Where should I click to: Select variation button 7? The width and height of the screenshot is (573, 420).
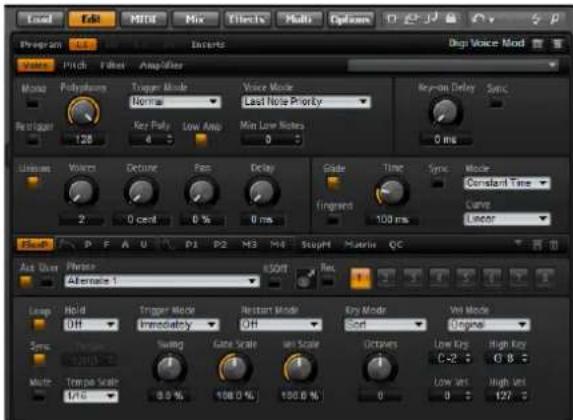(x=519, y=278)
